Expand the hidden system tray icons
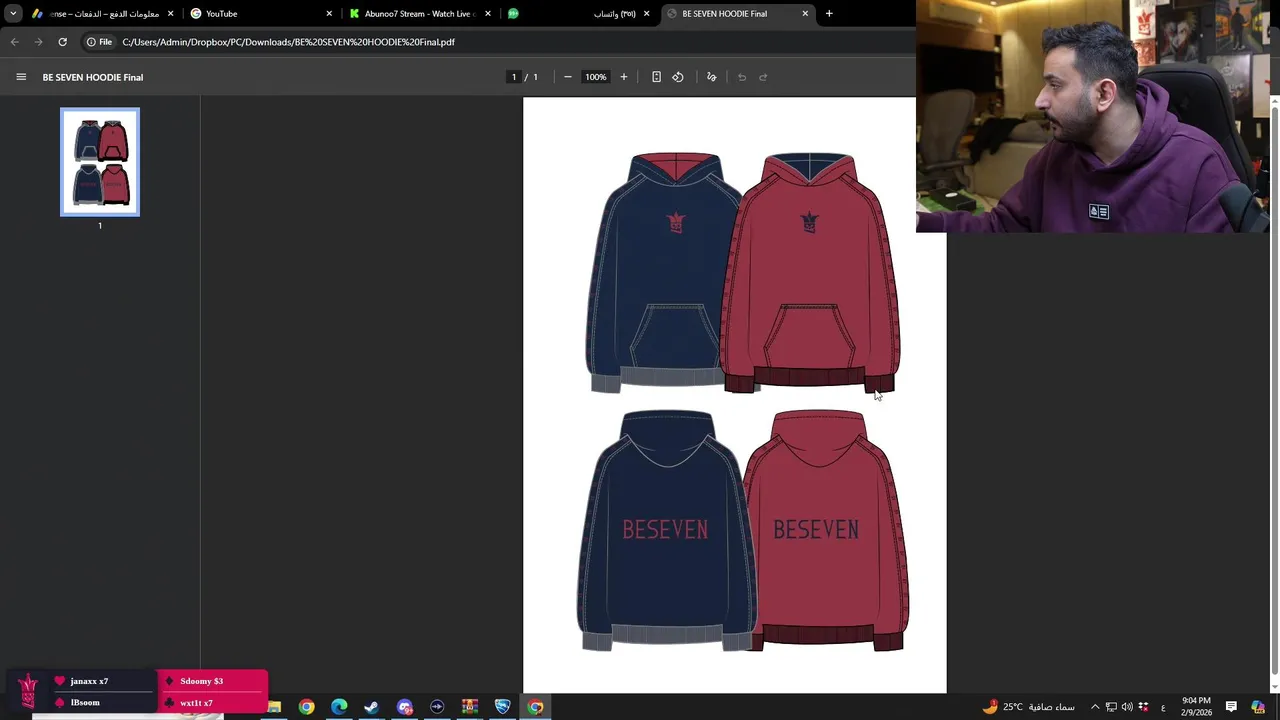 pyautogui.click(x=1095, y=707)
